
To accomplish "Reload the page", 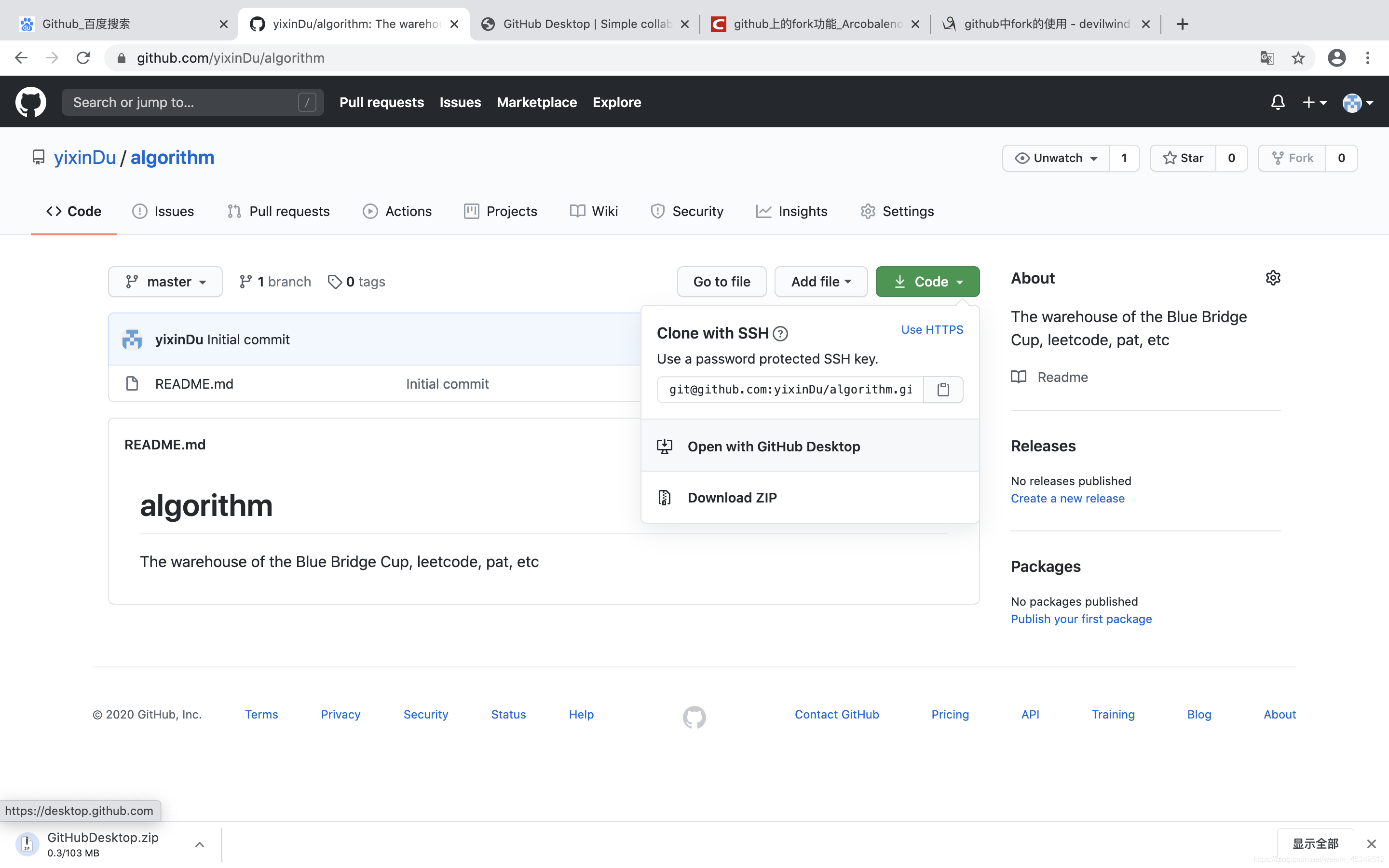I will pyautogui.click(x=83, y=58).
